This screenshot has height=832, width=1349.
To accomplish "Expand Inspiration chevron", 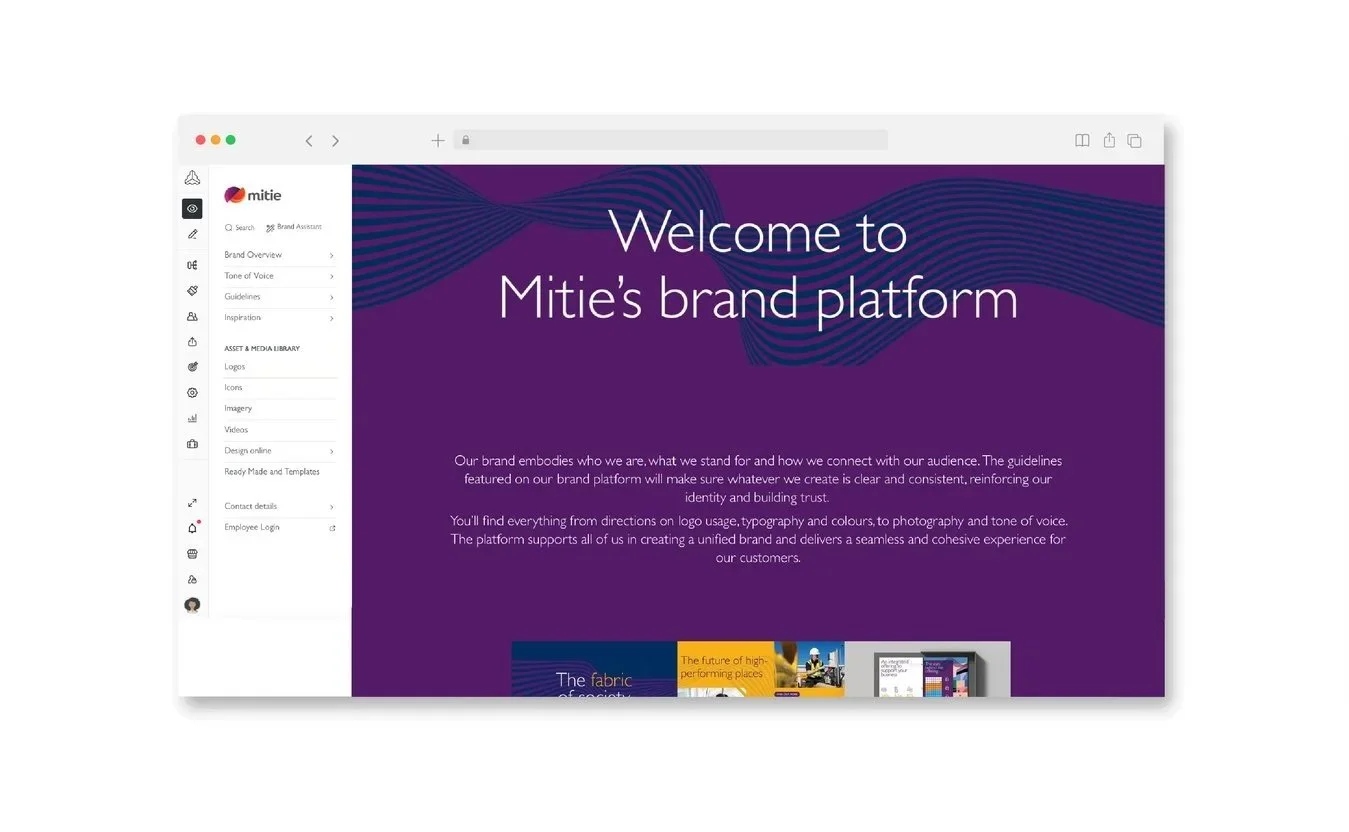I will (x=332, y=319).
